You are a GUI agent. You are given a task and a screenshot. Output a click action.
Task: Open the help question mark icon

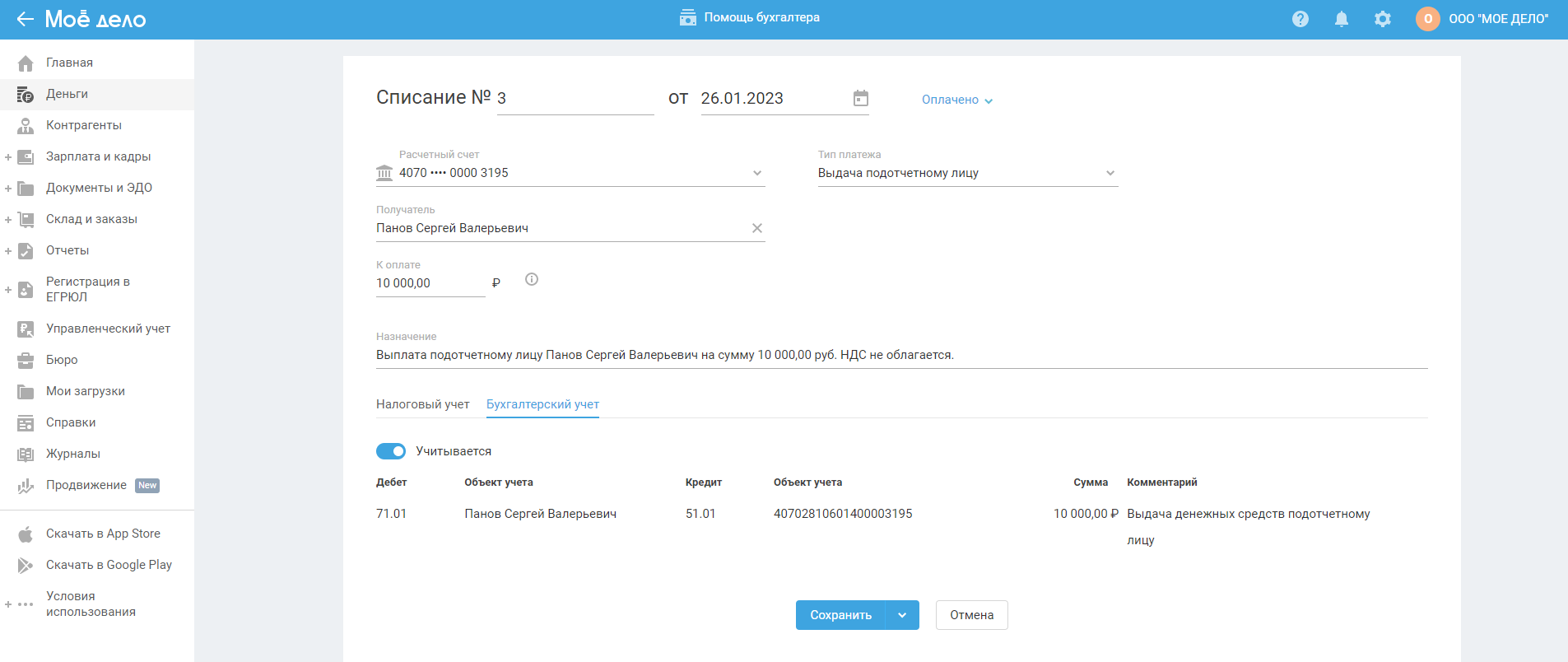point(1300,19)
